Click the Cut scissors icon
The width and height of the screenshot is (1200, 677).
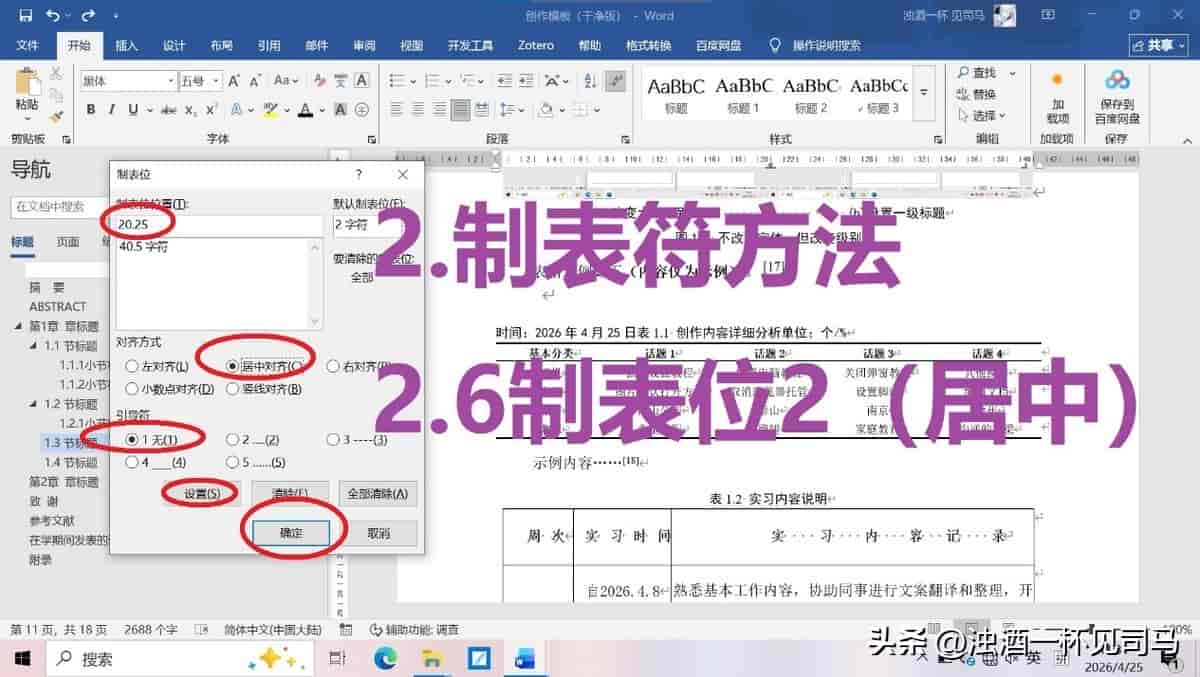56,73
